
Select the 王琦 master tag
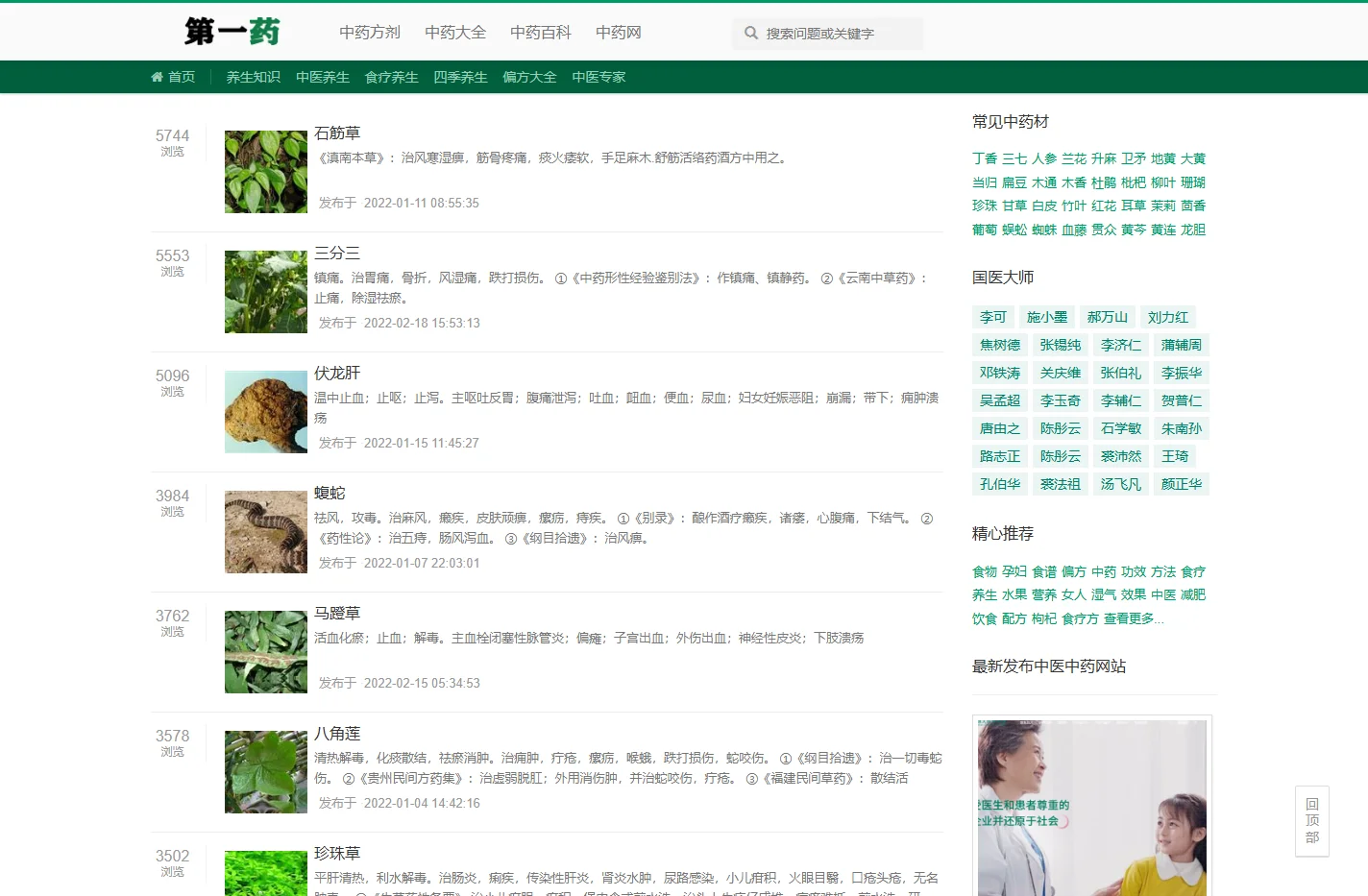(1175, 456)
